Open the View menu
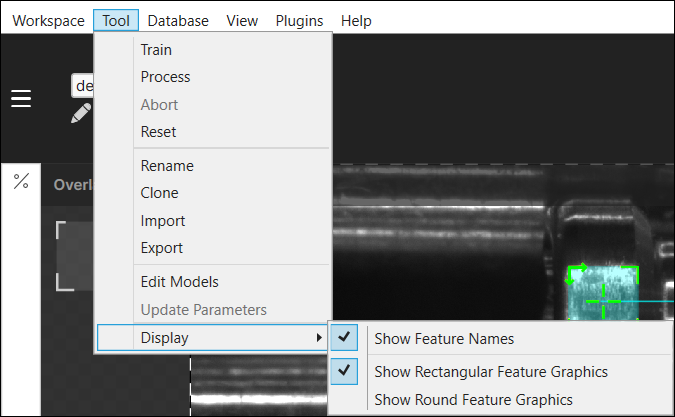This screenshot has height=417, width=675. click(242, 20)
